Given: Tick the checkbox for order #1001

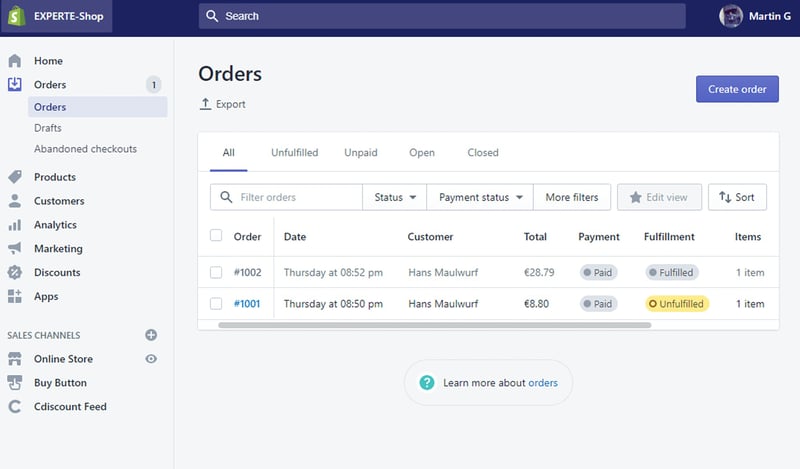Looking at the screenshot, I should (216, 304).
